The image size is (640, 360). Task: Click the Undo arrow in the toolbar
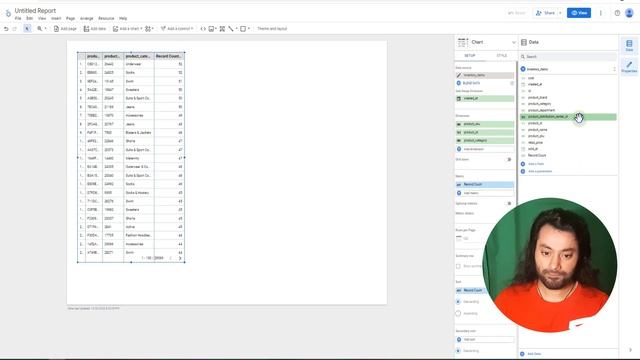[6, 29]
